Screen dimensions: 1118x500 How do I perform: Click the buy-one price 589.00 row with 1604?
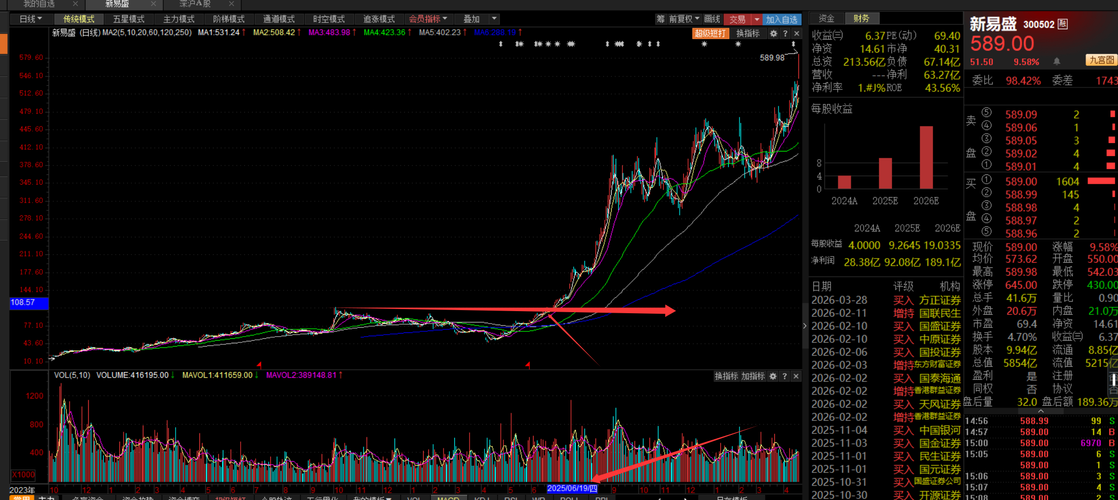(1041, 180)
